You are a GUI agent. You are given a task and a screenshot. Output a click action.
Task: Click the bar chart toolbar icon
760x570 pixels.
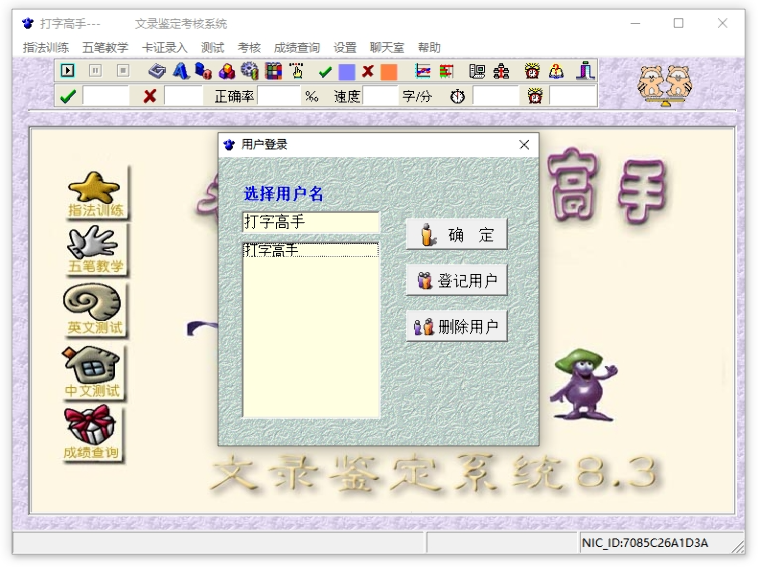446,71
